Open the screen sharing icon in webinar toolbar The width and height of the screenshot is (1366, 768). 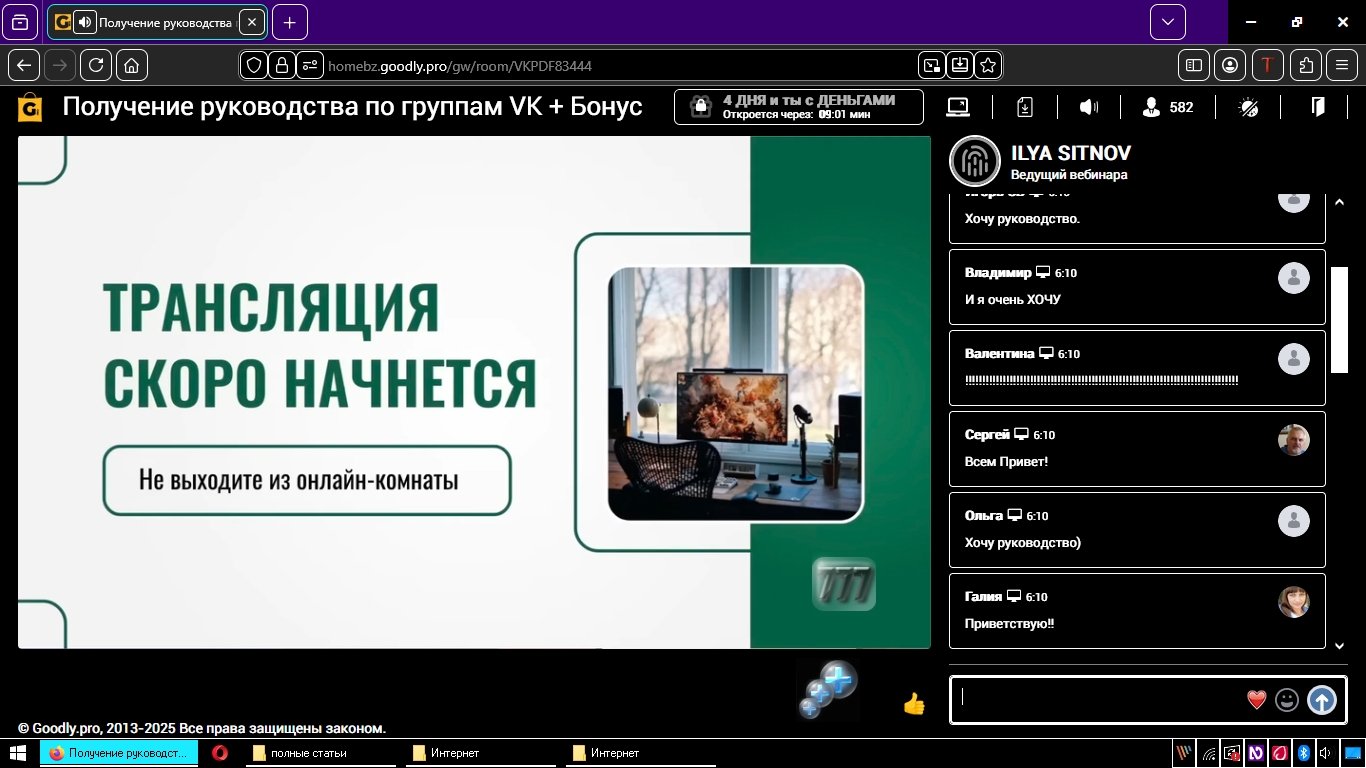[x=958, y=107]
